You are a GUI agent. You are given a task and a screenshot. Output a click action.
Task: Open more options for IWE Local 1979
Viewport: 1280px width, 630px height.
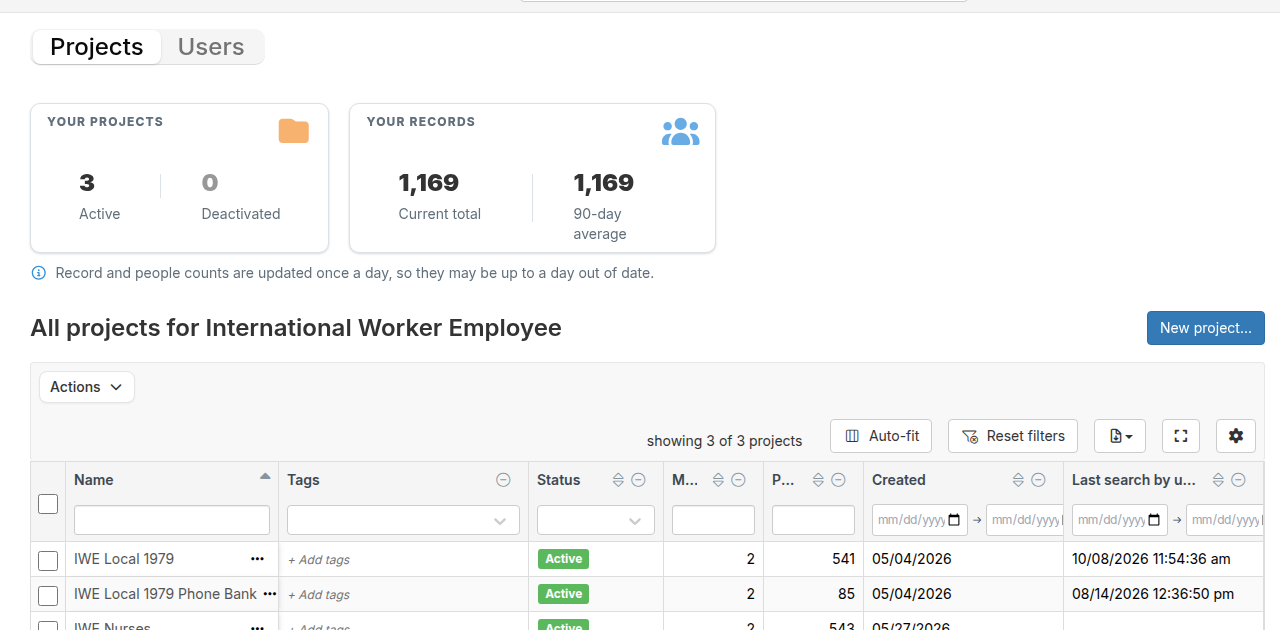click(x=258, y=559)
